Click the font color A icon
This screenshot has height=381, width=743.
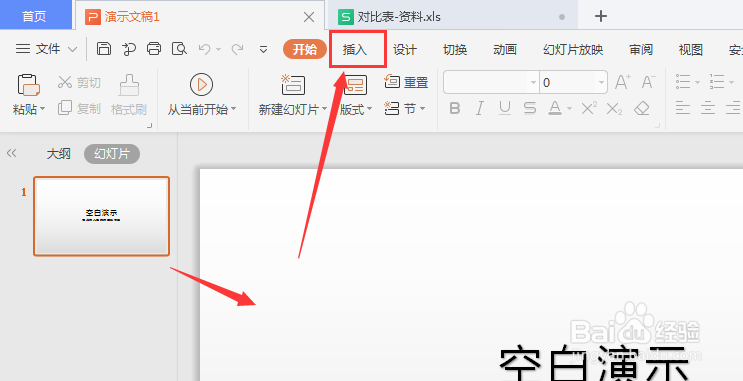pos(554,109)
